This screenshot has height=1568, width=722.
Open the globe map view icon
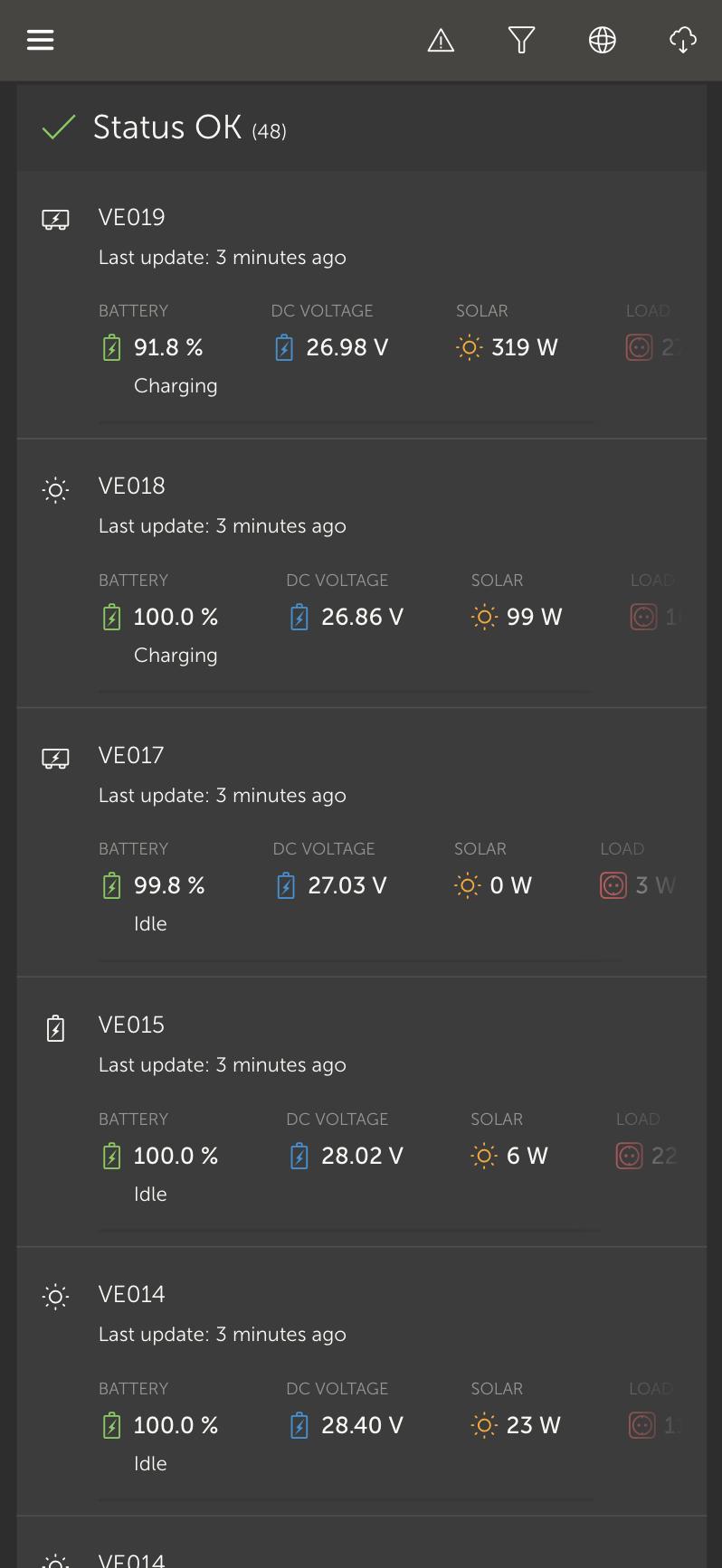click(x=603, y=40)
